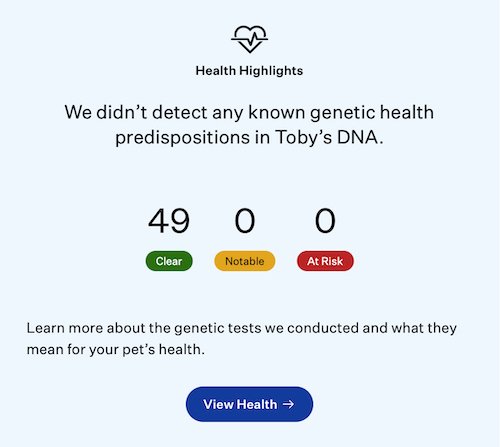Click the arrow icon inside View Health button
The width and height of the screenshot is (500, 447).
(x=288, y=404)
